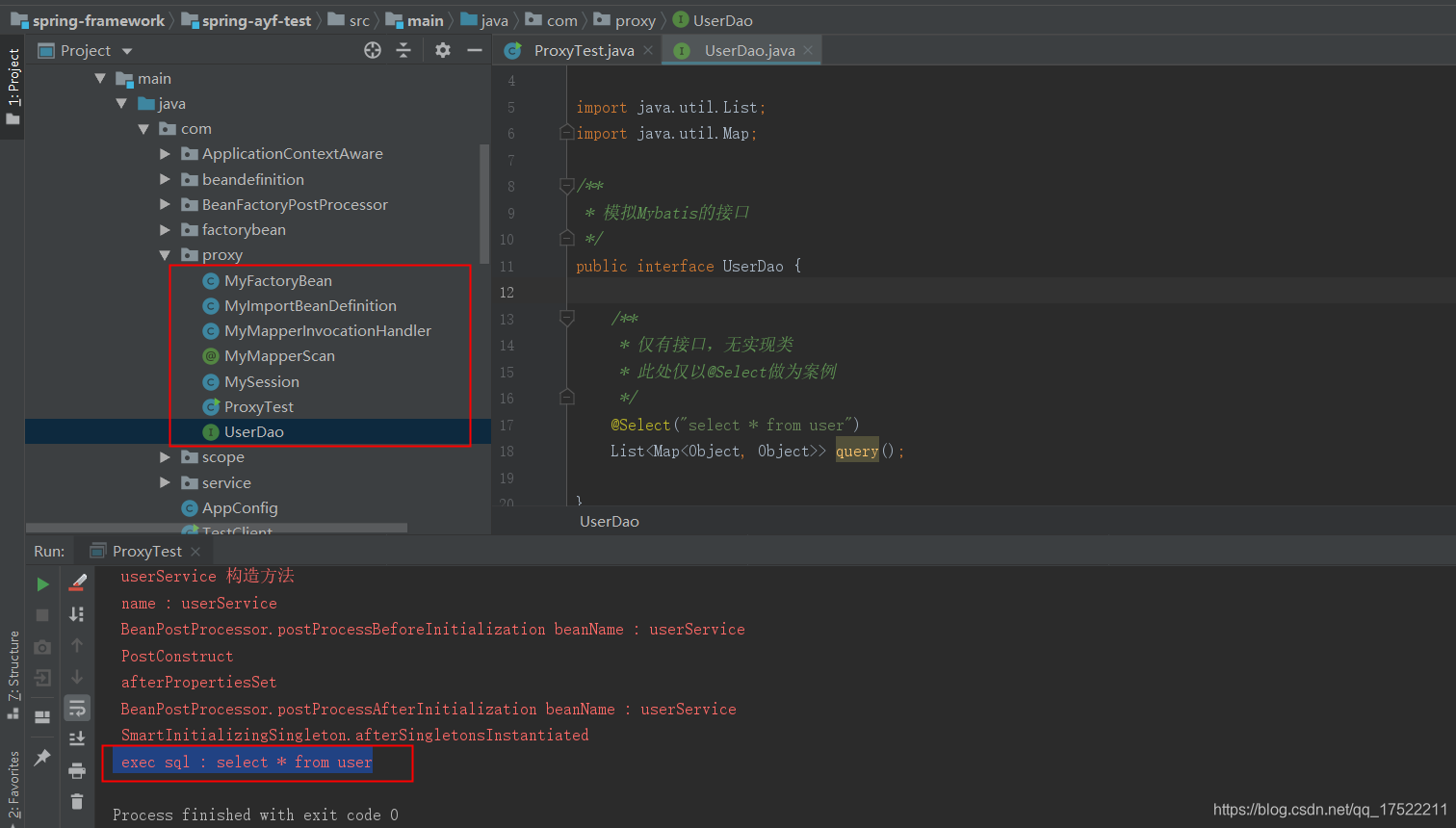This screenshot has width=1456, height=828.
Task: Click the @Select annotation
Action: tap(640, 425)
